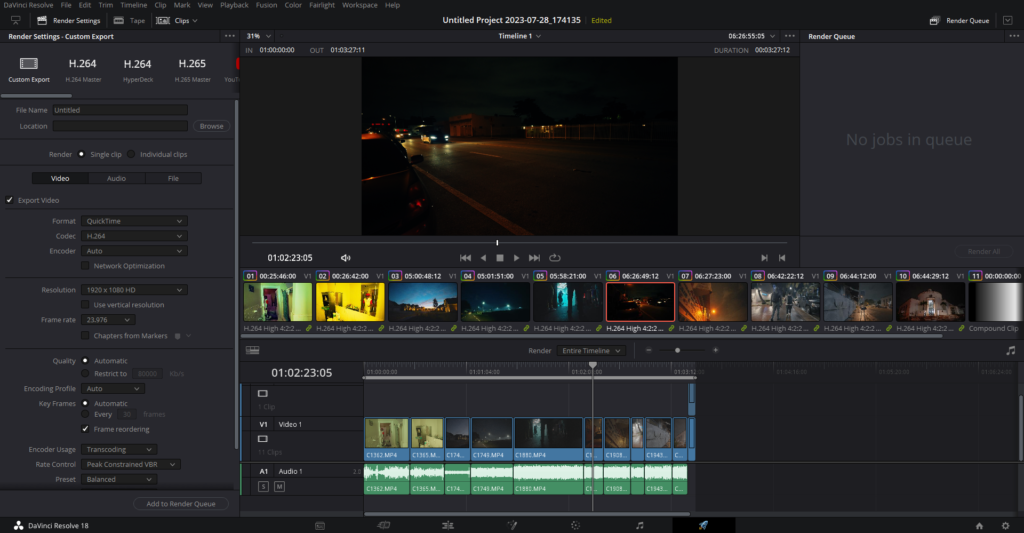Click the Browse location button
The image size is (1024, 533).
(212, 126)
